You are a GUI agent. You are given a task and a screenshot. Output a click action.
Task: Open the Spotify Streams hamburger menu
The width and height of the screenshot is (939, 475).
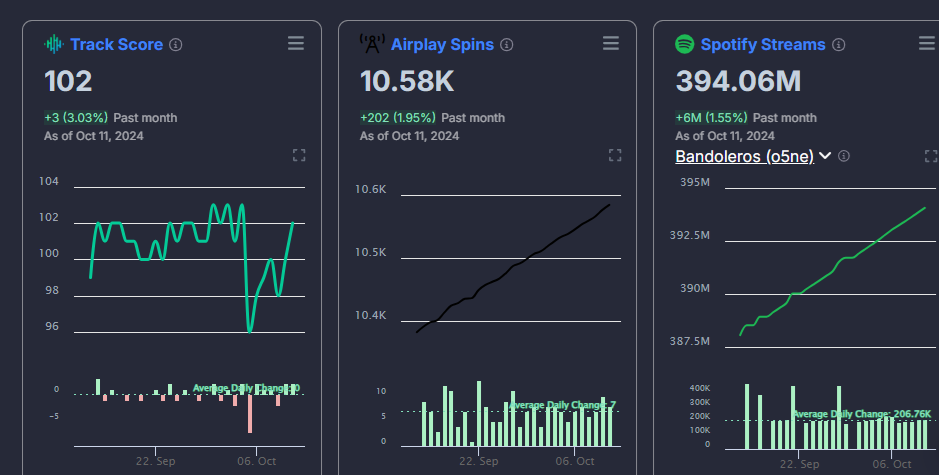point(927,43)
